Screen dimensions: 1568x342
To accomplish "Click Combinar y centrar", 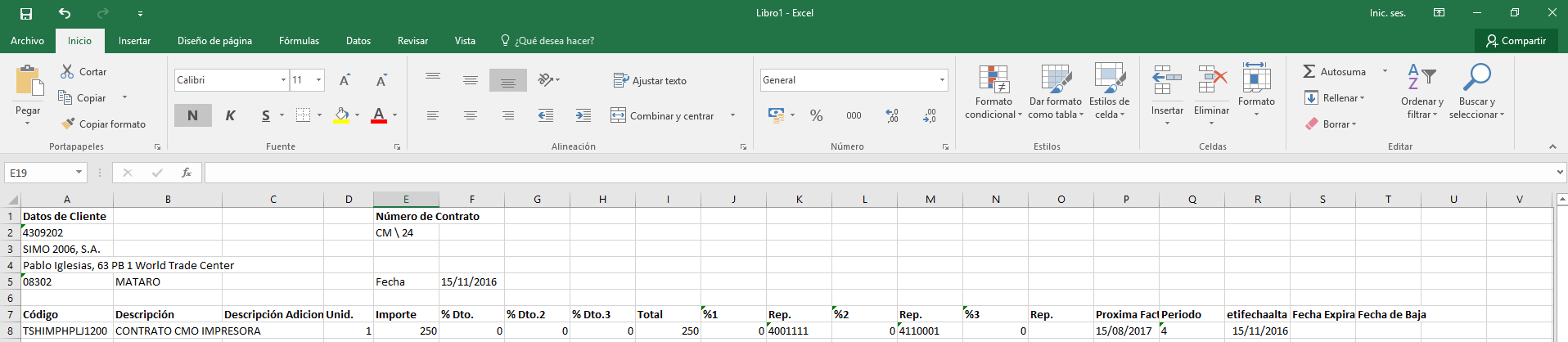I will [x=662, y=115].
